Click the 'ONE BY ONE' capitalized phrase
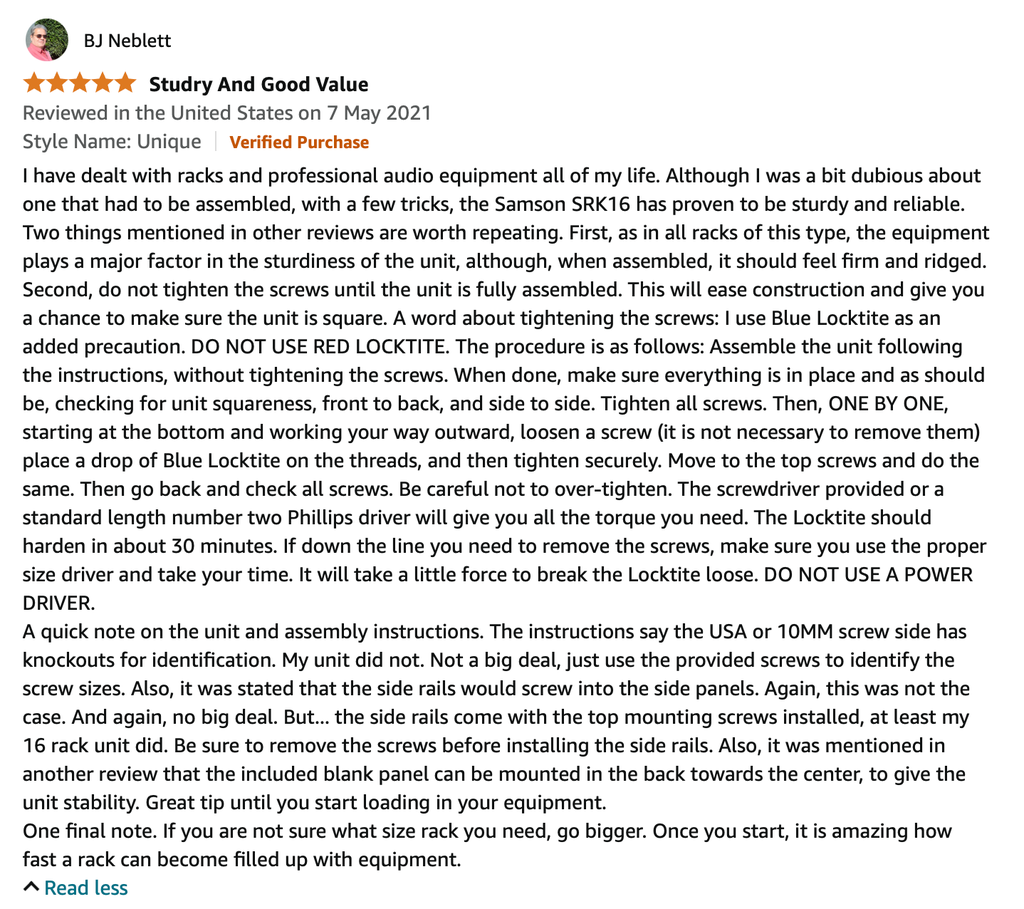The width and height of the screenshot is (1024, 909). pyautogui.click(x=888, y=404)
